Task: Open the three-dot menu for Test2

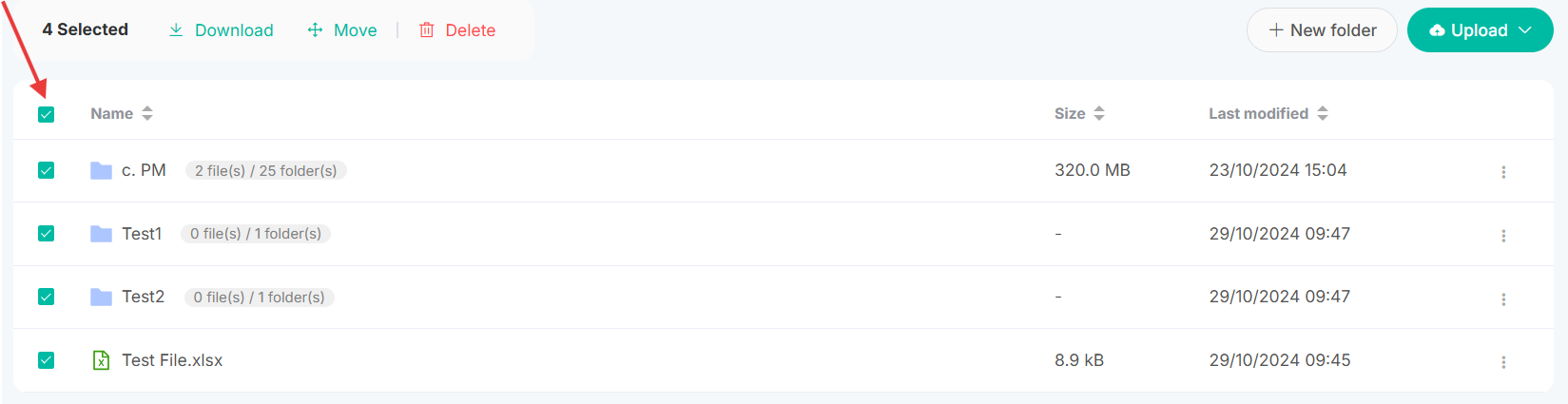Action: click(1503, 299)
